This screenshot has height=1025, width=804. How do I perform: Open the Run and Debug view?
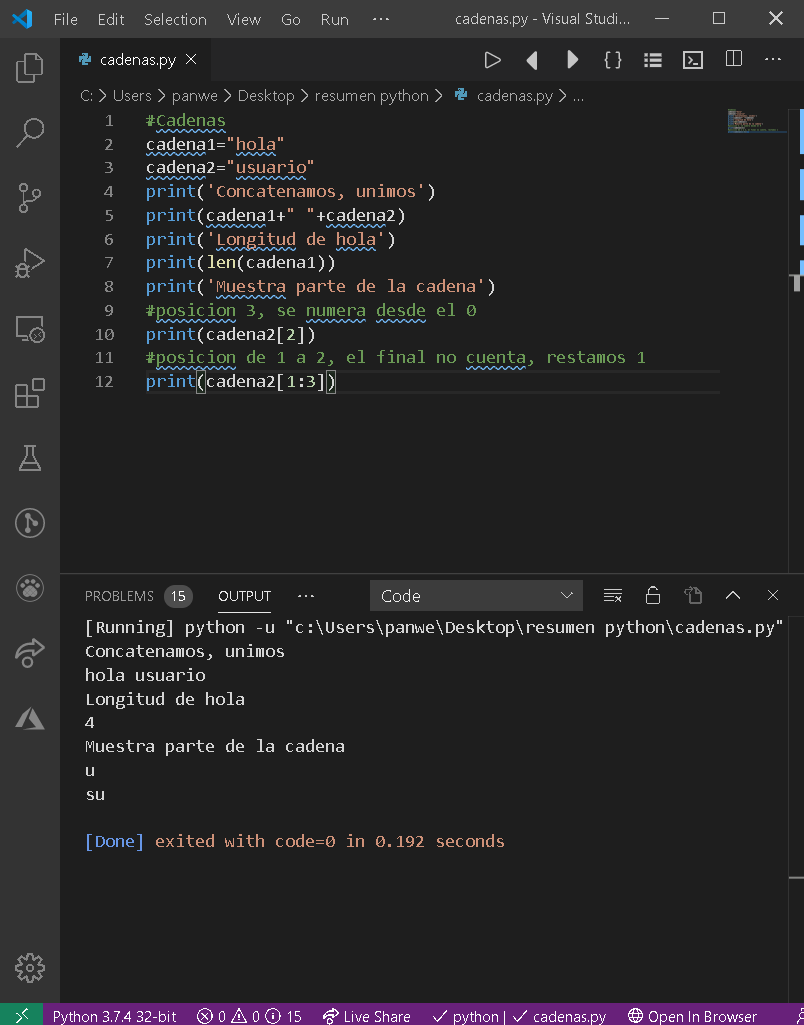click(29, 263)
